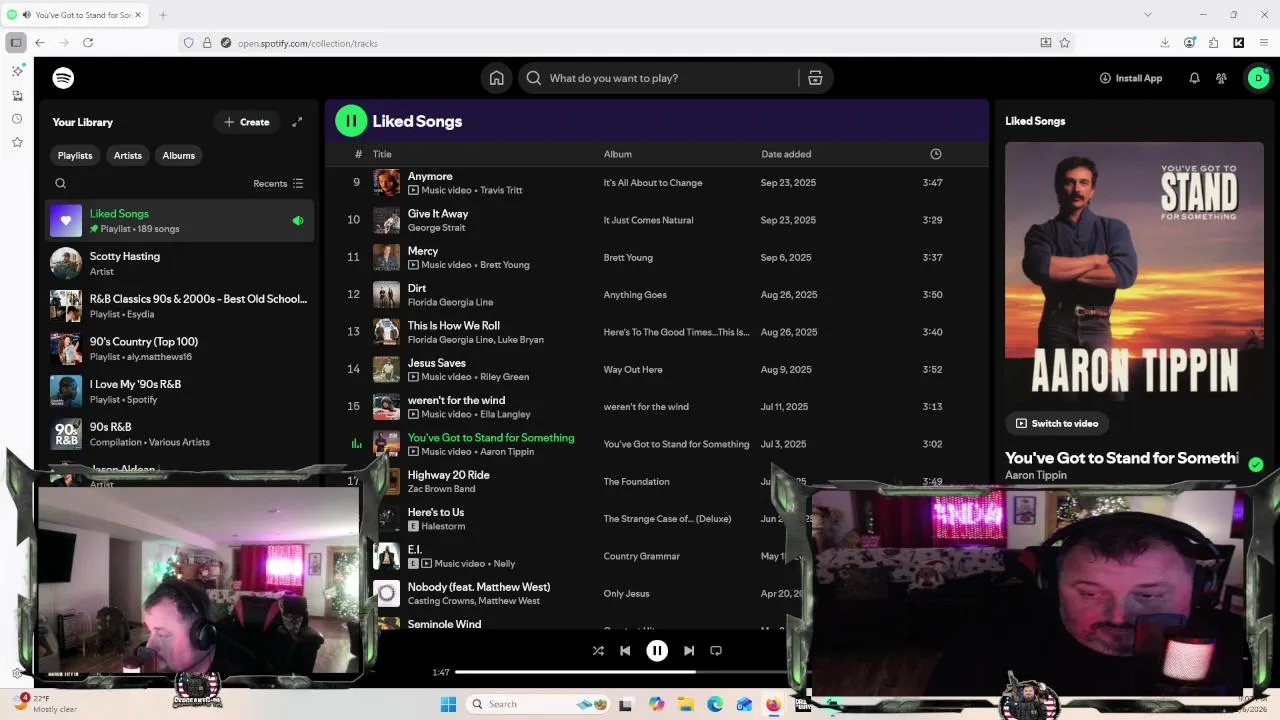Open a new browser tab with plus

click(163, 15)
